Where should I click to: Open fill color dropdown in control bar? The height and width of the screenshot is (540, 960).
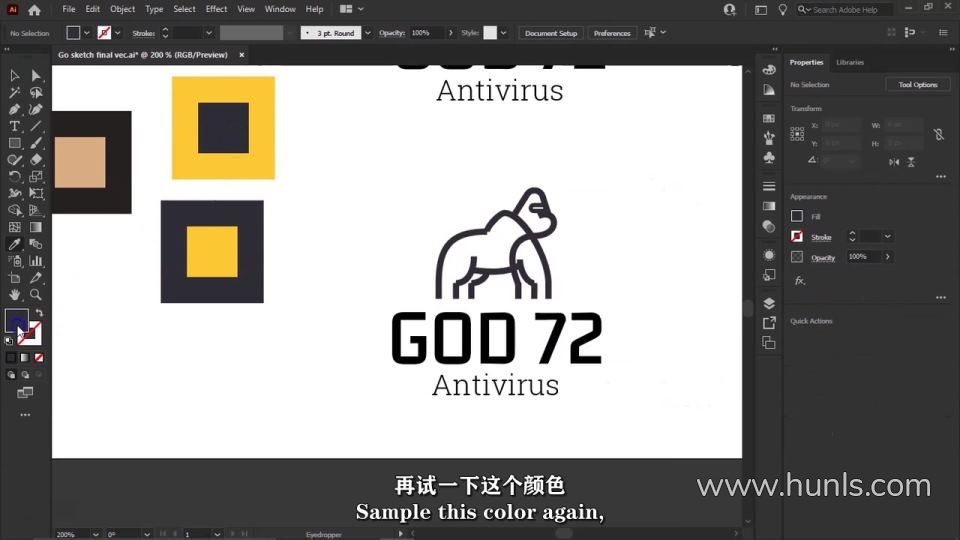coord(87,33)
